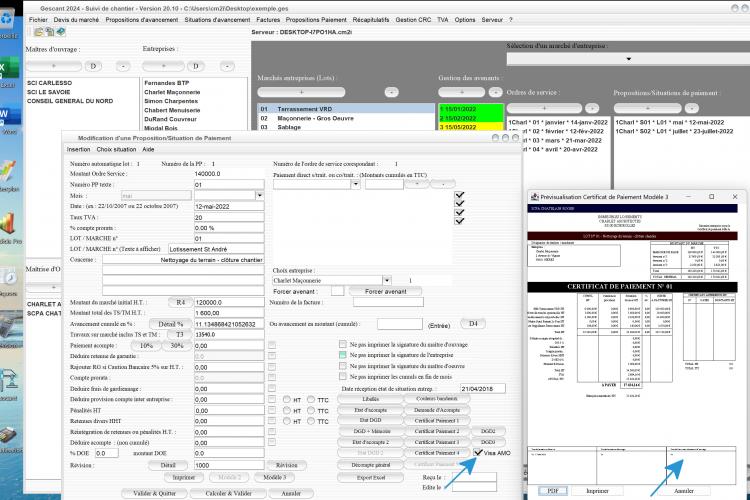Click the 10% acompte button
Image resolution: width=750 pixels, height=500 pixels.
[x=146, y=345]
